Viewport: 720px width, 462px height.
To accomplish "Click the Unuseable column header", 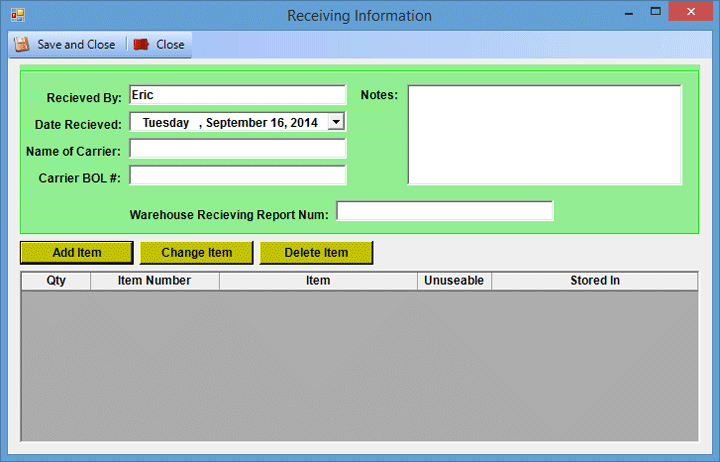I will tap(454, 281).
